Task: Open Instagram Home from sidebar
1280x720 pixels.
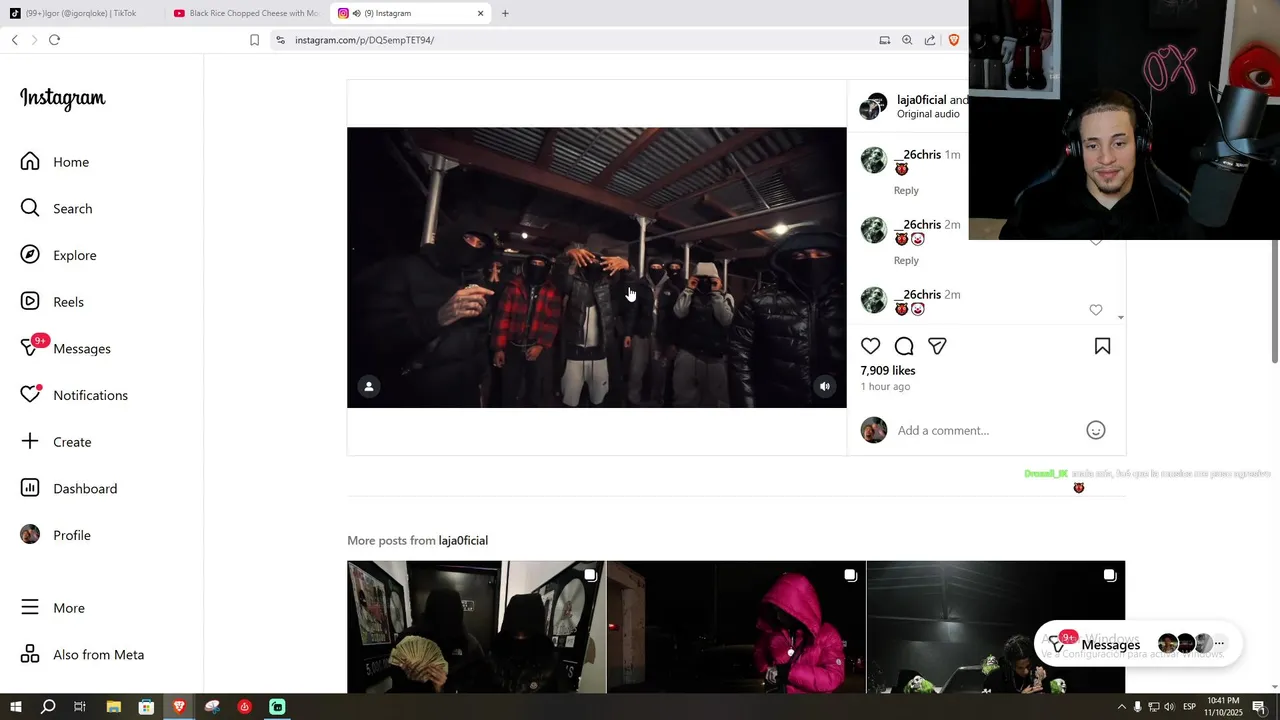Action: 55,162
